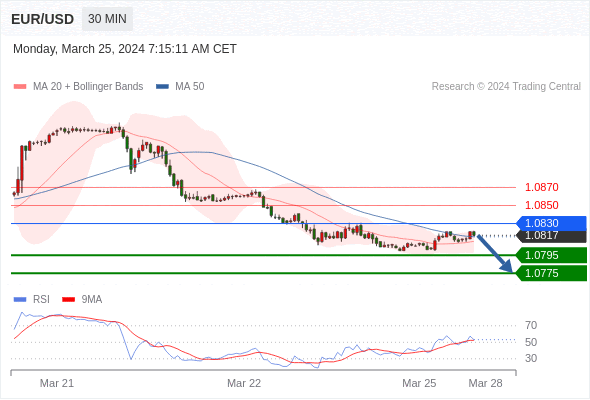Click the red 9MA legend swatch
Viewport: 590px width, 400px height.
68,300
